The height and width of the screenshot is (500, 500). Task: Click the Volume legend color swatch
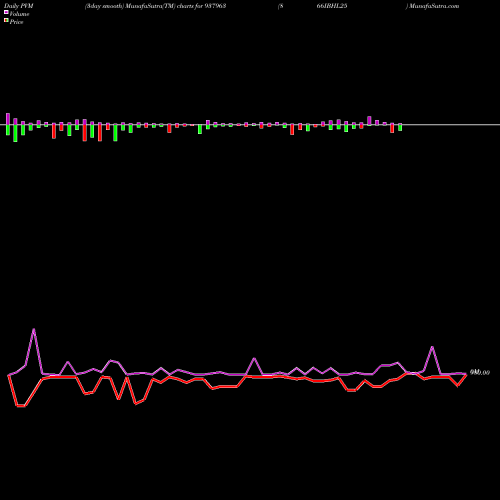(6, 12)
